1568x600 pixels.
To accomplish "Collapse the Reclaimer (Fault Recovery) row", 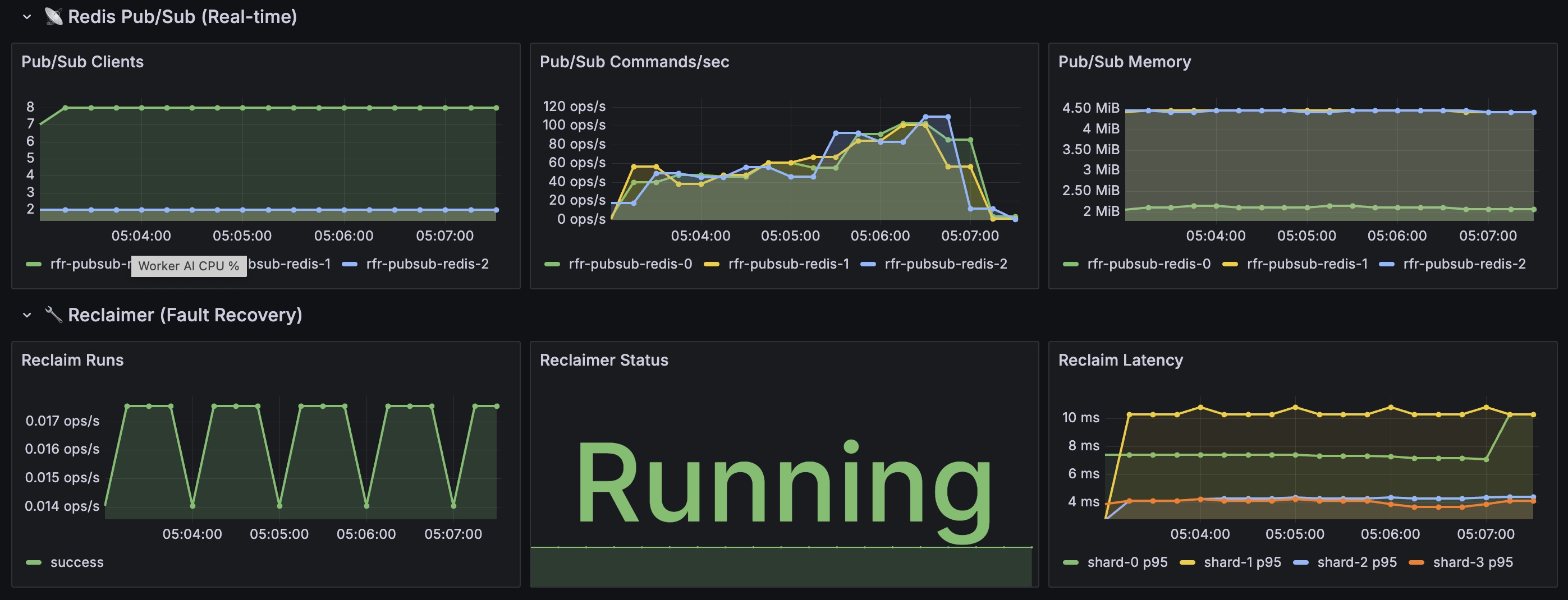I will click(27, 315).
